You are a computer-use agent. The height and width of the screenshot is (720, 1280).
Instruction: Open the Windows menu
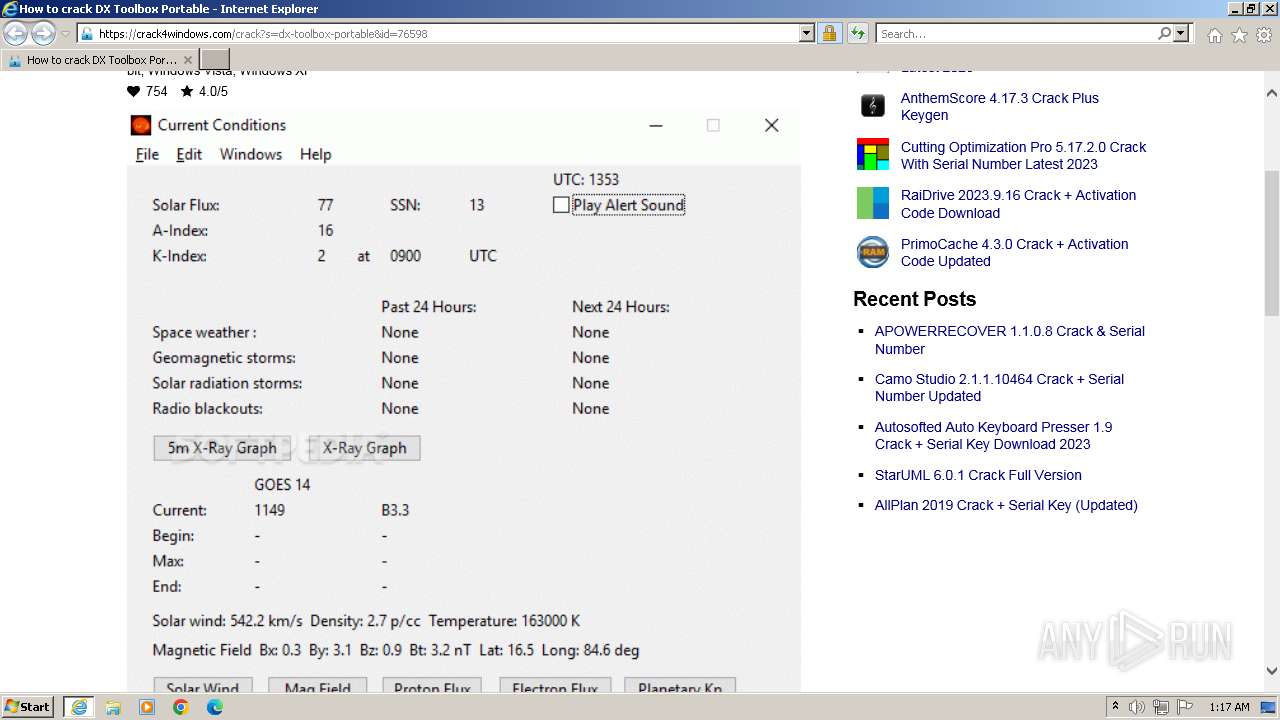[x=251, y=154]
